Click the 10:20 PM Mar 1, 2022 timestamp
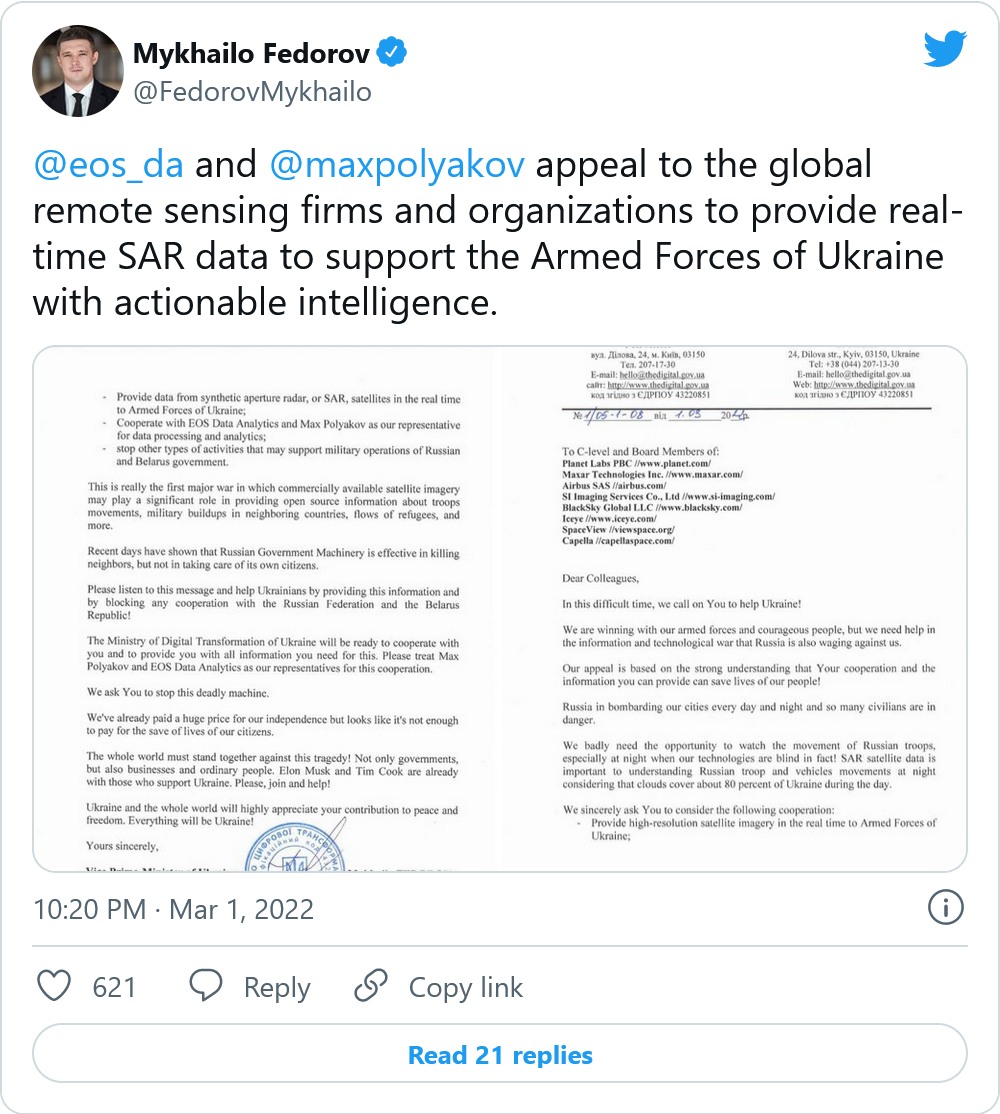The image size is (1000, 1114). pyautogui.click(x=174, y=909)
